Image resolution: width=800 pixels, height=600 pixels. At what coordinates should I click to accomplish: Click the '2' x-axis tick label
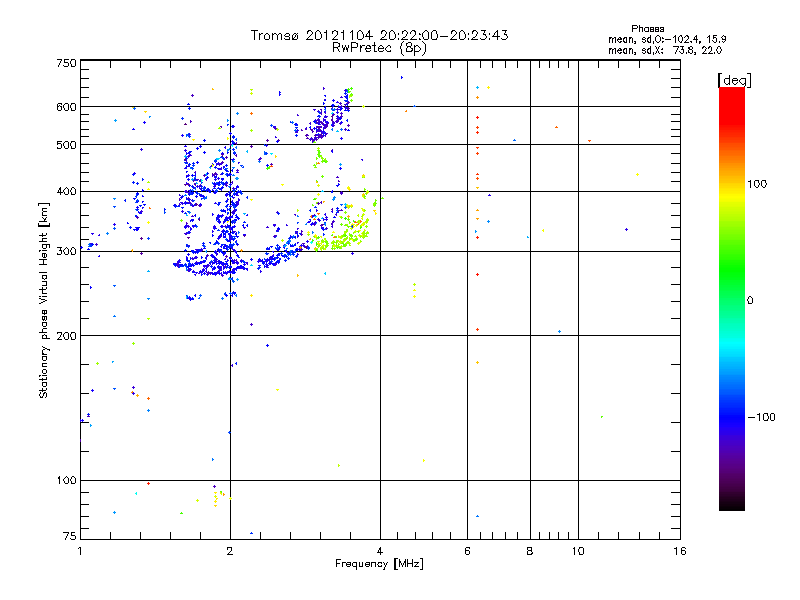(x=230, y=551)
